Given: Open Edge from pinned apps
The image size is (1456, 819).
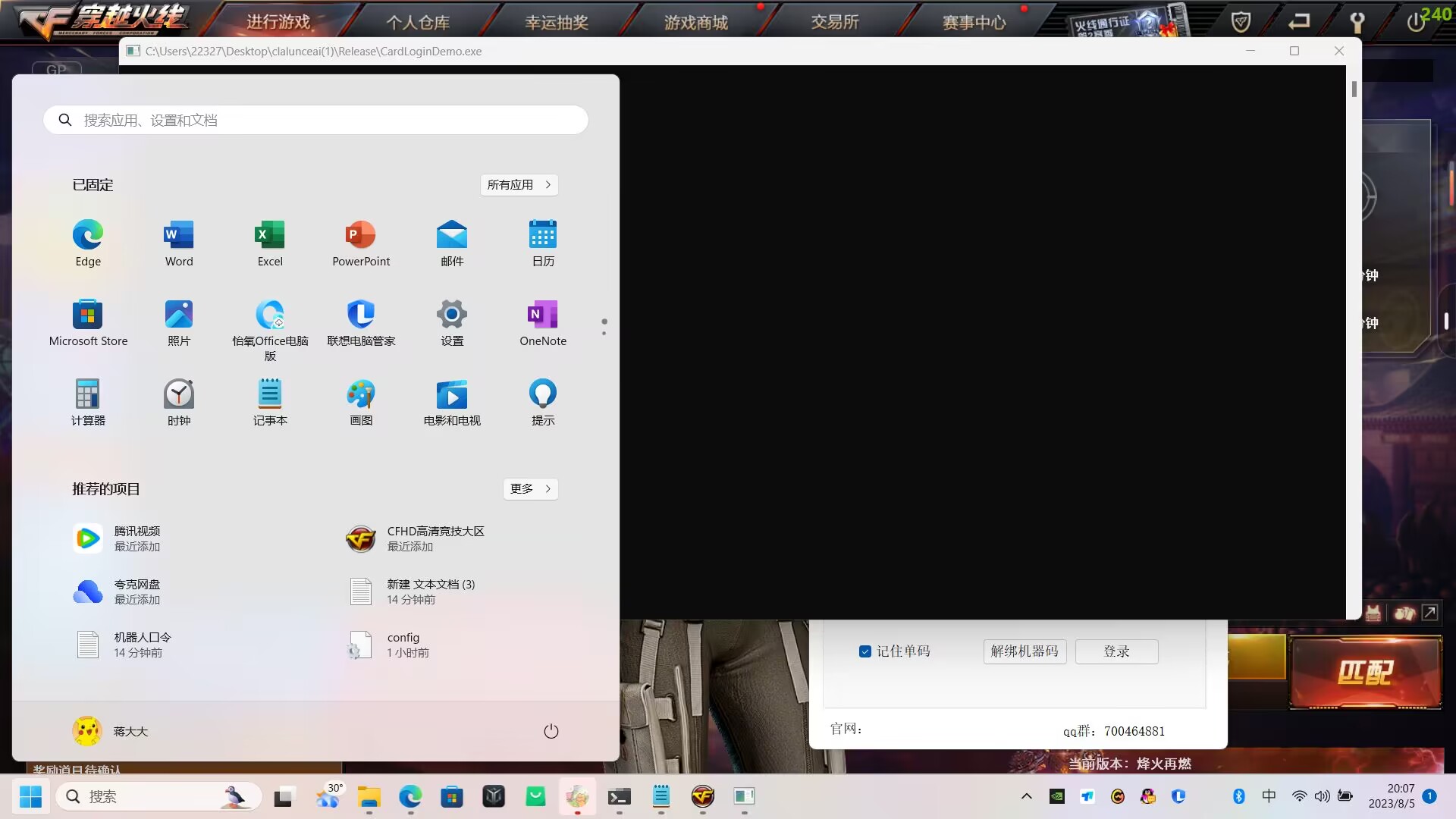Looking at the screenshot, I should point(88,243).
